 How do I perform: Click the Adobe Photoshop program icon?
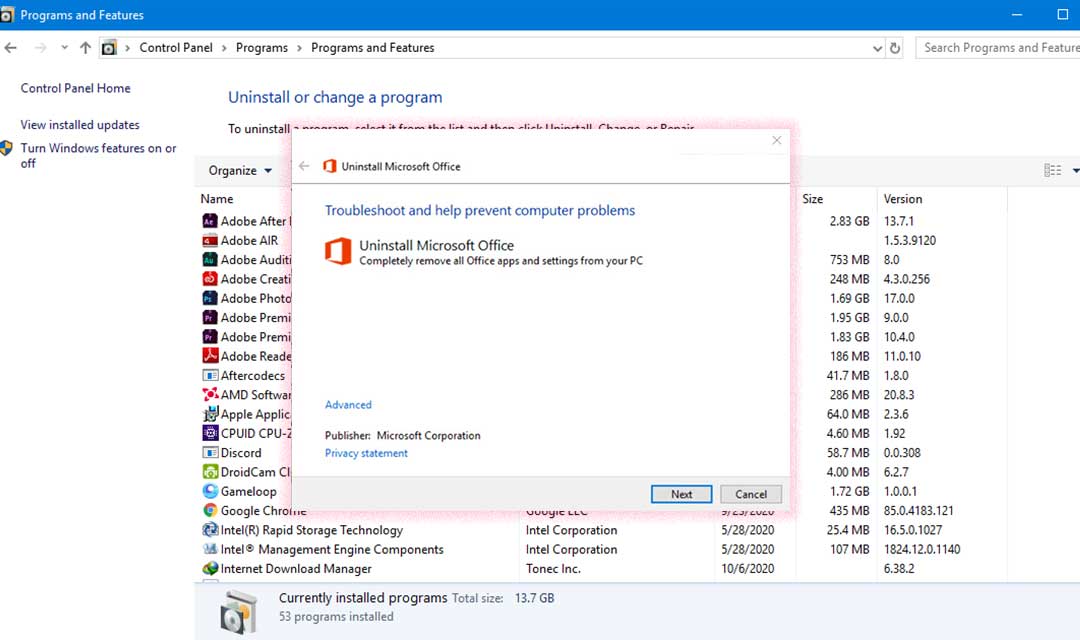coord(210,298)
